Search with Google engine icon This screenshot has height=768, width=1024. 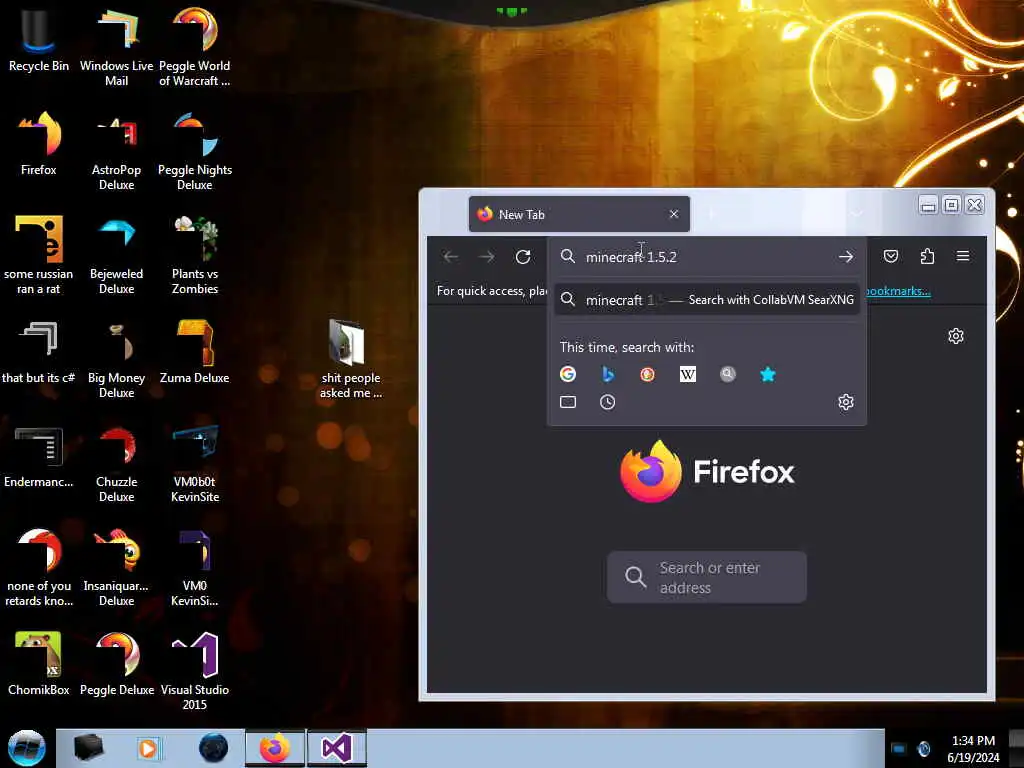point(568,374)
